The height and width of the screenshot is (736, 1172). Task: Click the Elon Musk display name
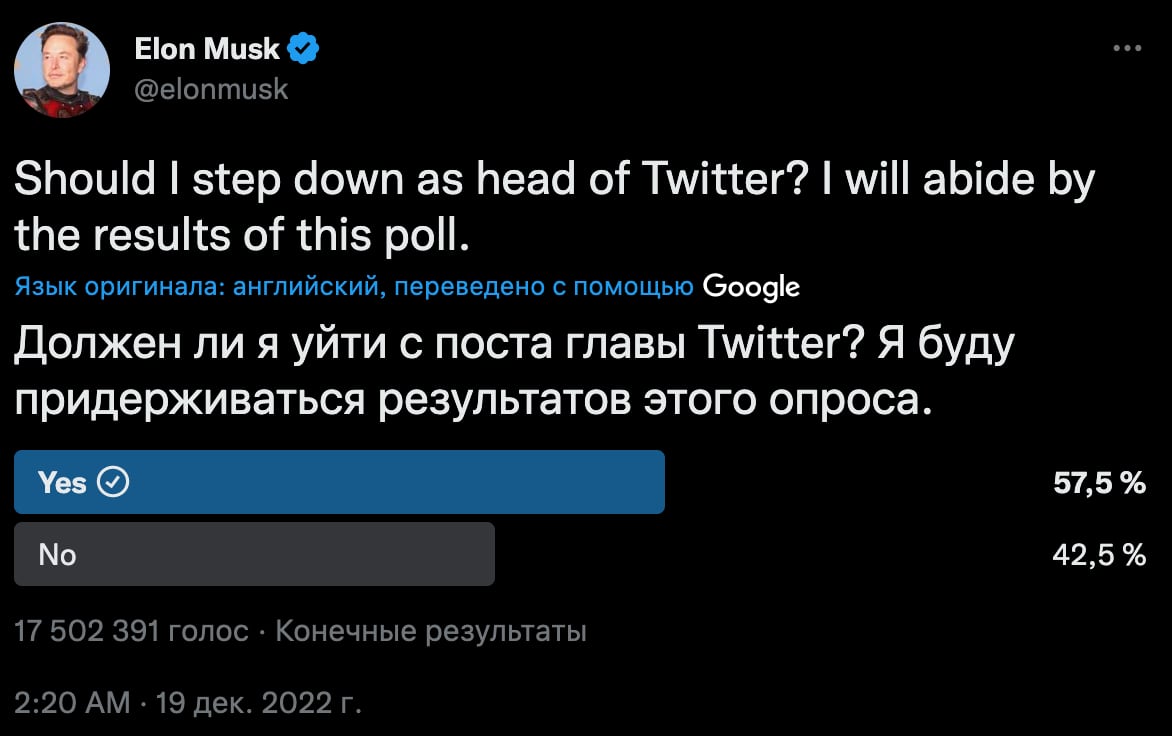click(207, 47)
